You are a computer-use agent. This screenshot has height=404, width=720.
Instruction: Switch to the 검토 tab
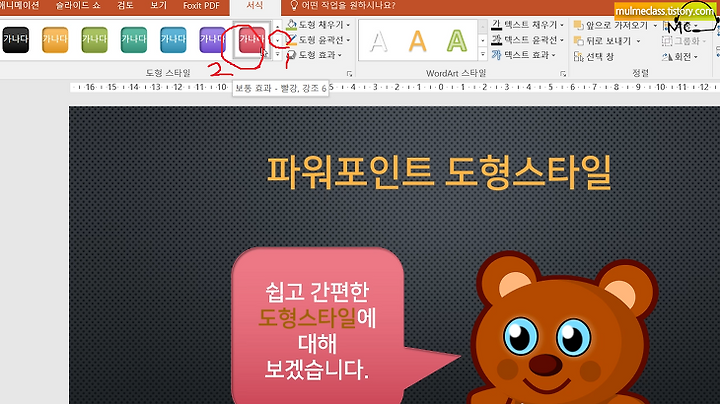click(125, 6)
